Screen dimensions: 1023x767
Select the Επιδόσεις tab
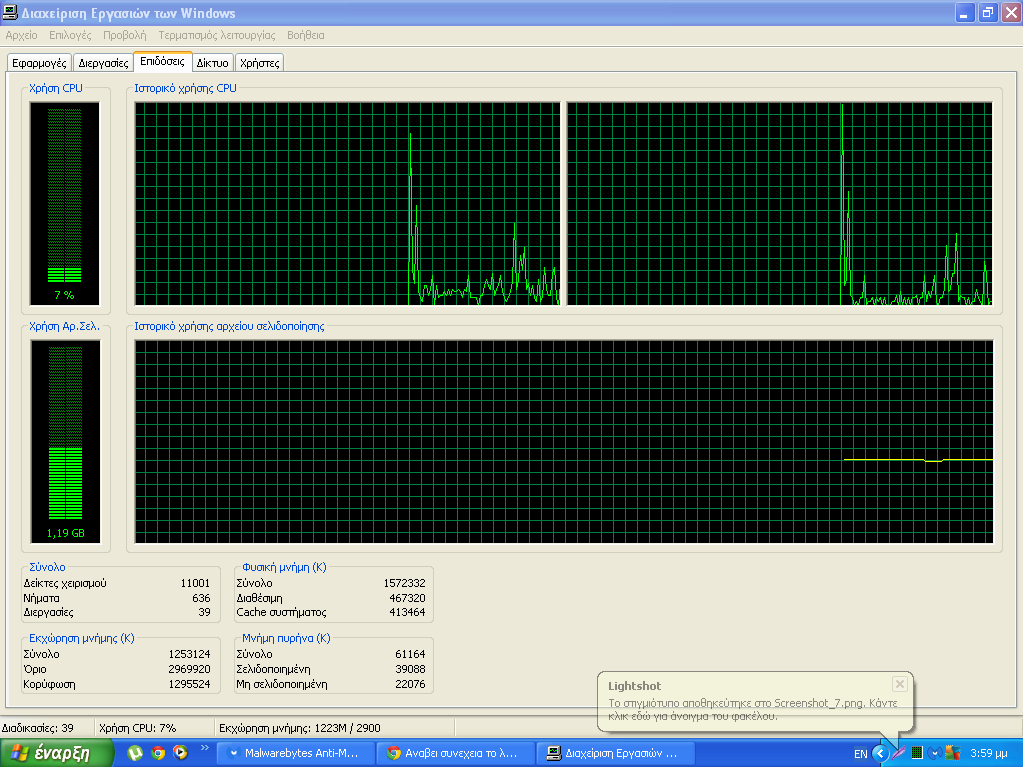pos(162,61)
